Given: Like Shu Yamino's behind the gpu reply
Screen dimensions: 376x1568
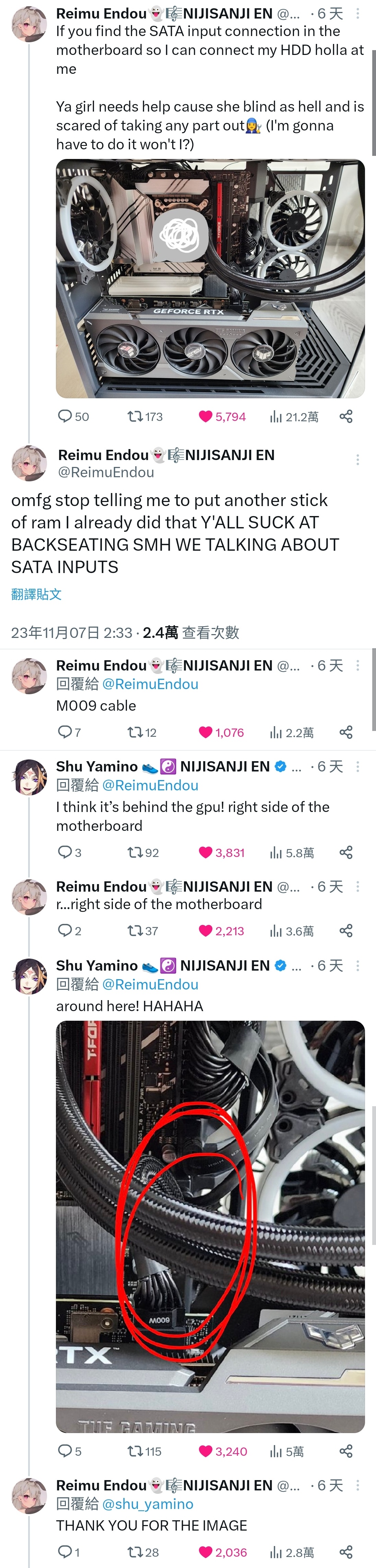Looking at the screenshot, I should pyautogui.click(x=222, y=853).
